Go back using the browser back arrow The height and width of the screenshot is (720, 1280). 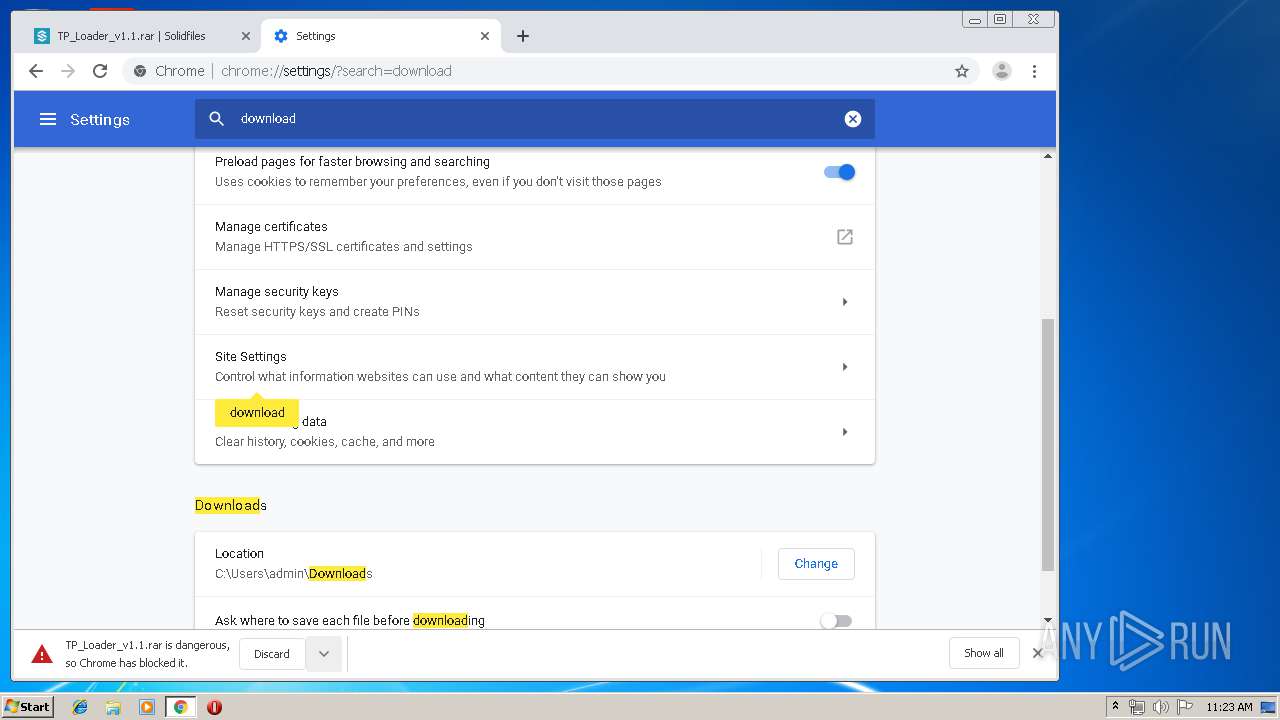click(36, 71)
